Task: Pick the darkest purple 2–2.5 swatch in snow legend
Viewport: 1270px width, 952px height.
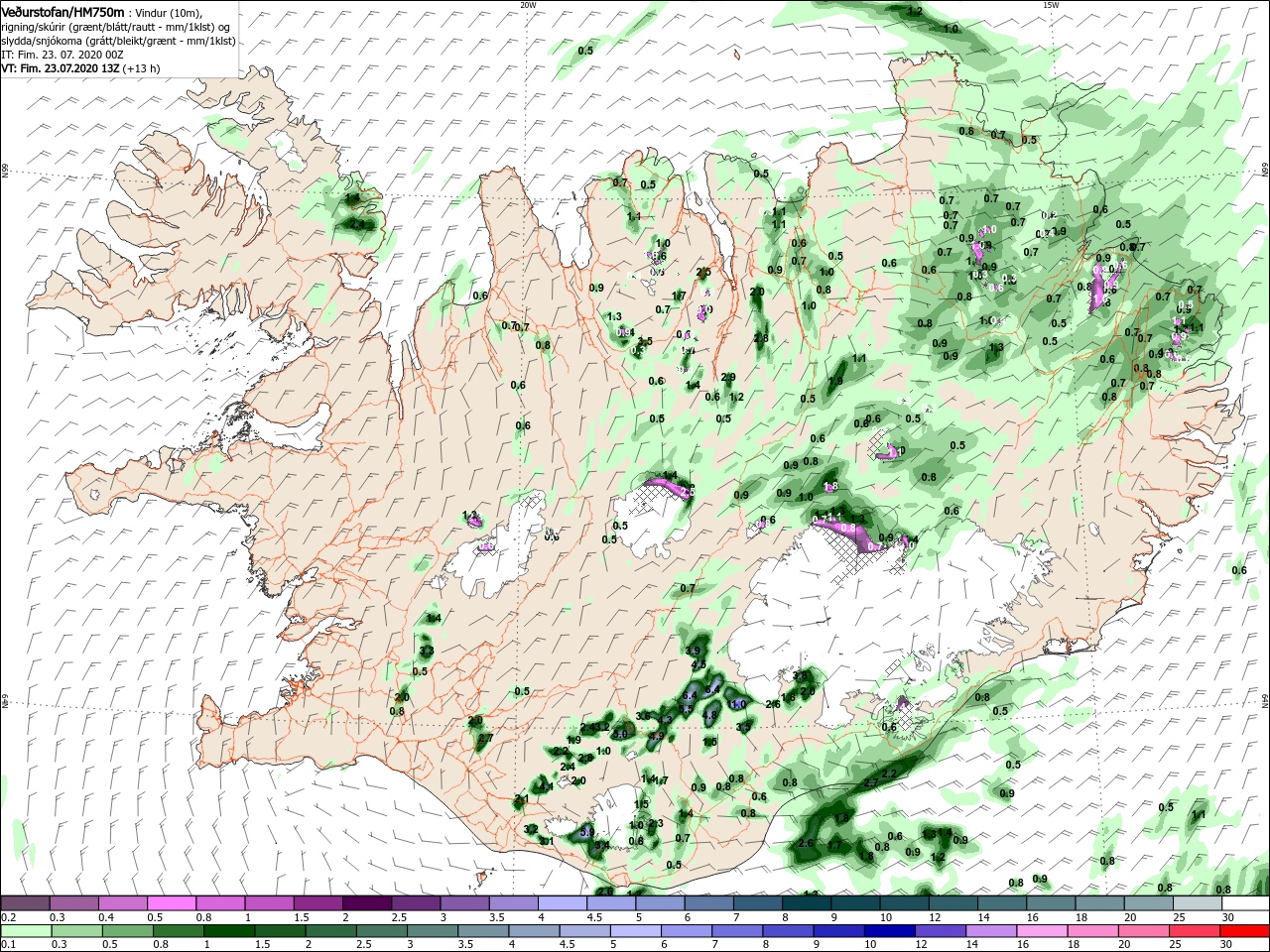Action: [x=366, y=903]
